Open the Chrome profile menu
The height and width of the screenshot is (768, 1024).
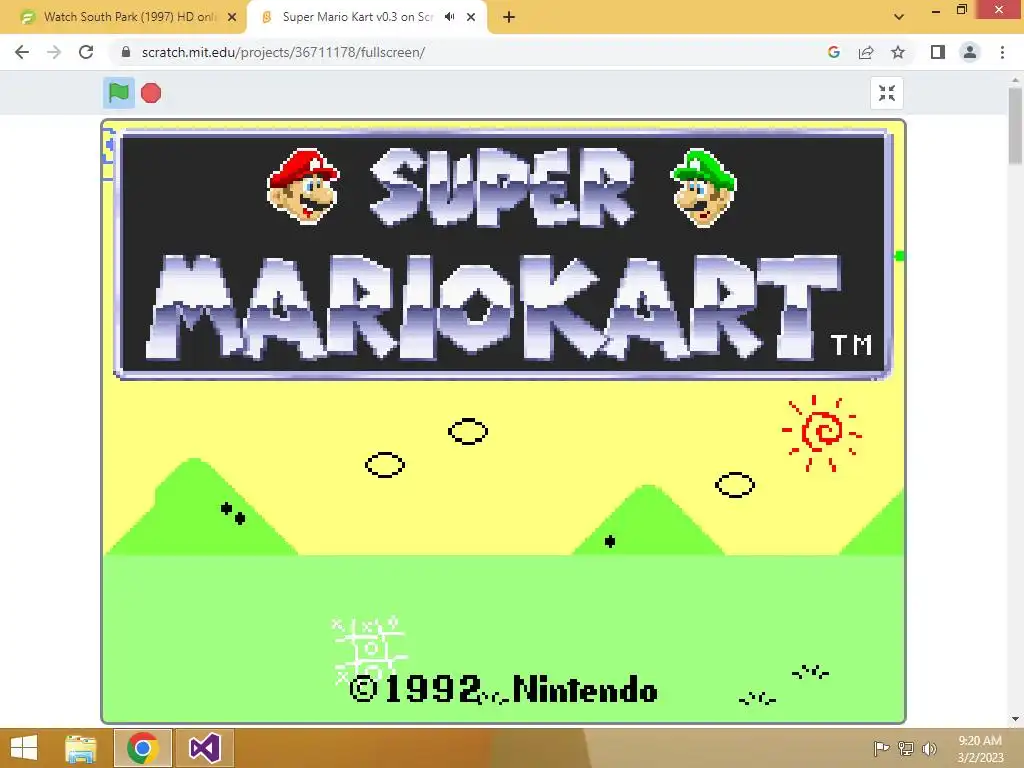click(x=970, y=52)
